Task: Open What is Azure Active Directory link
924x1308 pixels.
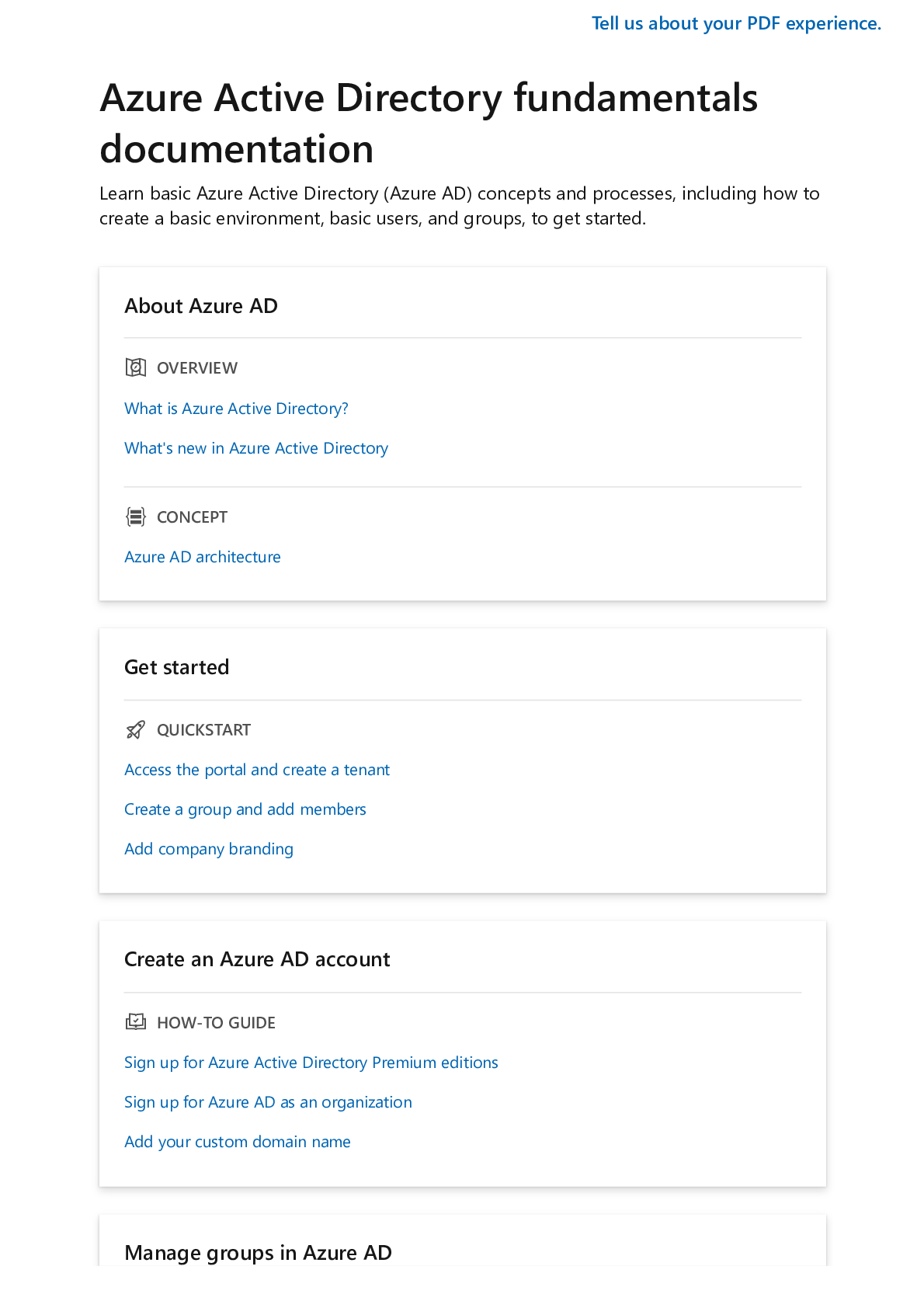Action: tap(236, 409)
